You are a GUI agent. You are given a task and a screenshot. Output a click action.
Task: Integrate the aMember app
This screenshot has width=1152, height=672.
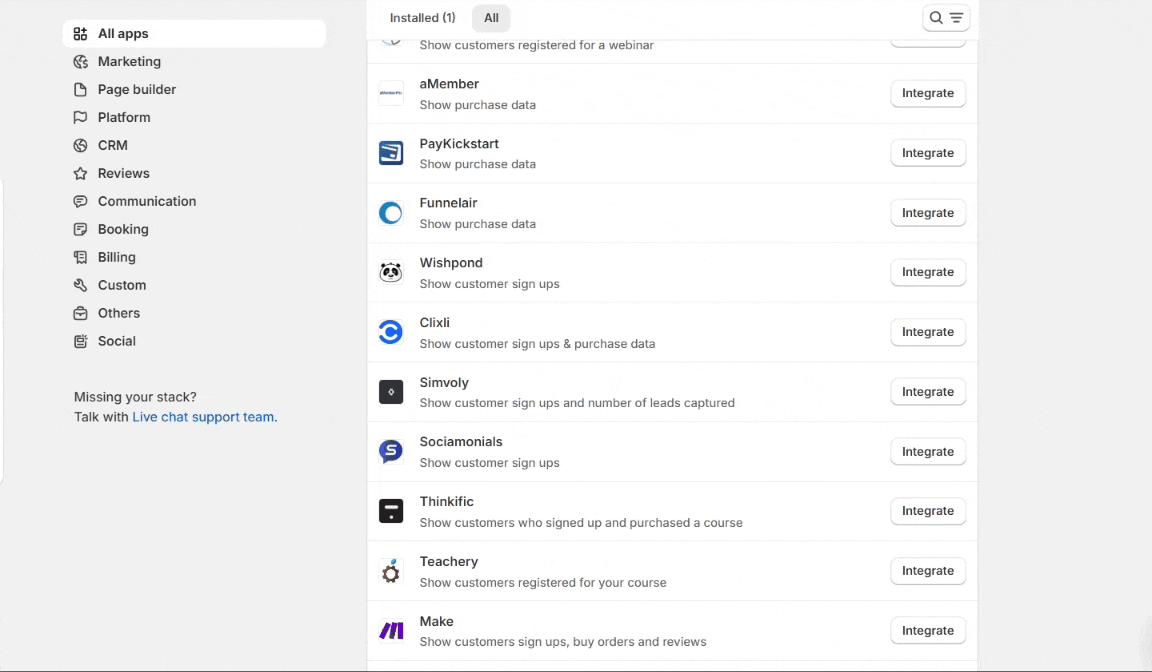pyautogui.click(x=928, y=93)
